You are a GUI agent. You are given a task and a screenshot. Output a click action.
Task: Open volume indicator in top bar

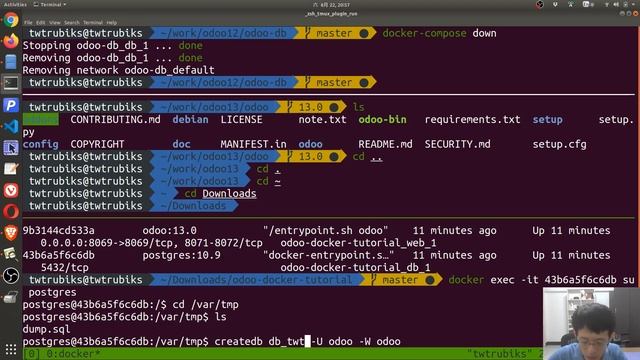pyautogui.click(x=616, y=4)
